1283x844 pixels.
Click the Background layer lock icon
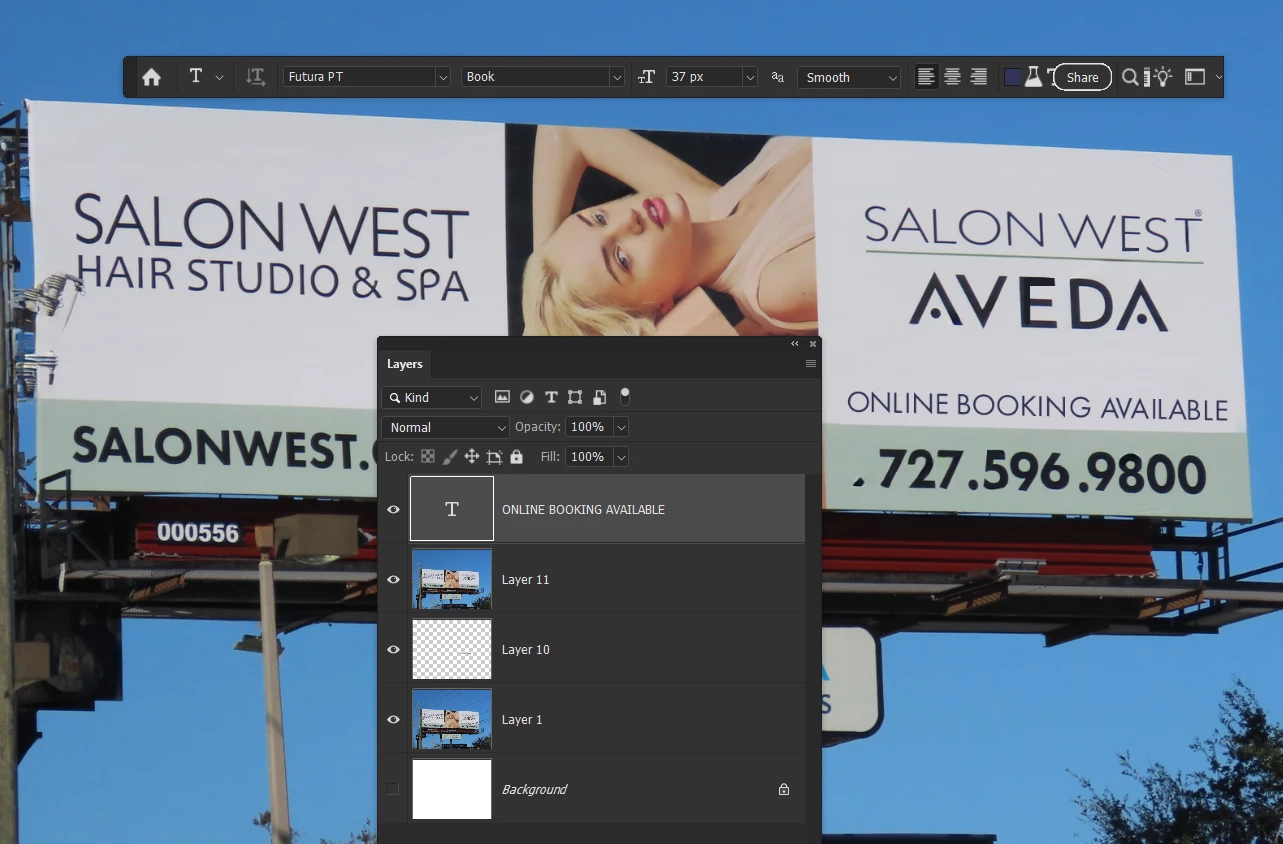(x=784, y=789)
